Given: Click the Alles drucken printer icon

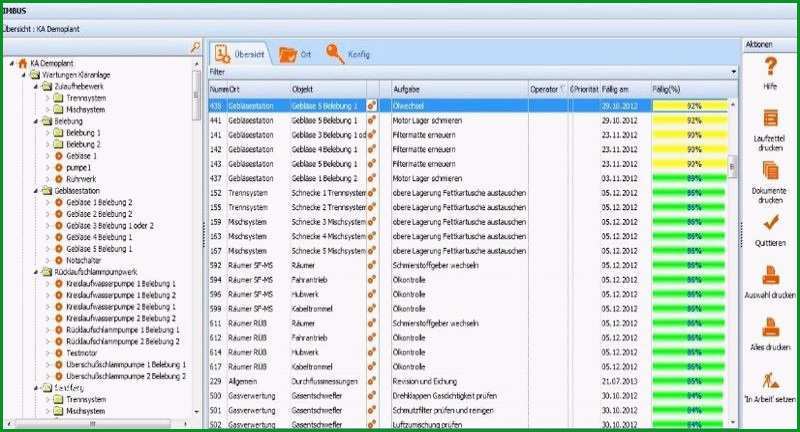Looking at the screenshot, I should [x=770, y=327].
